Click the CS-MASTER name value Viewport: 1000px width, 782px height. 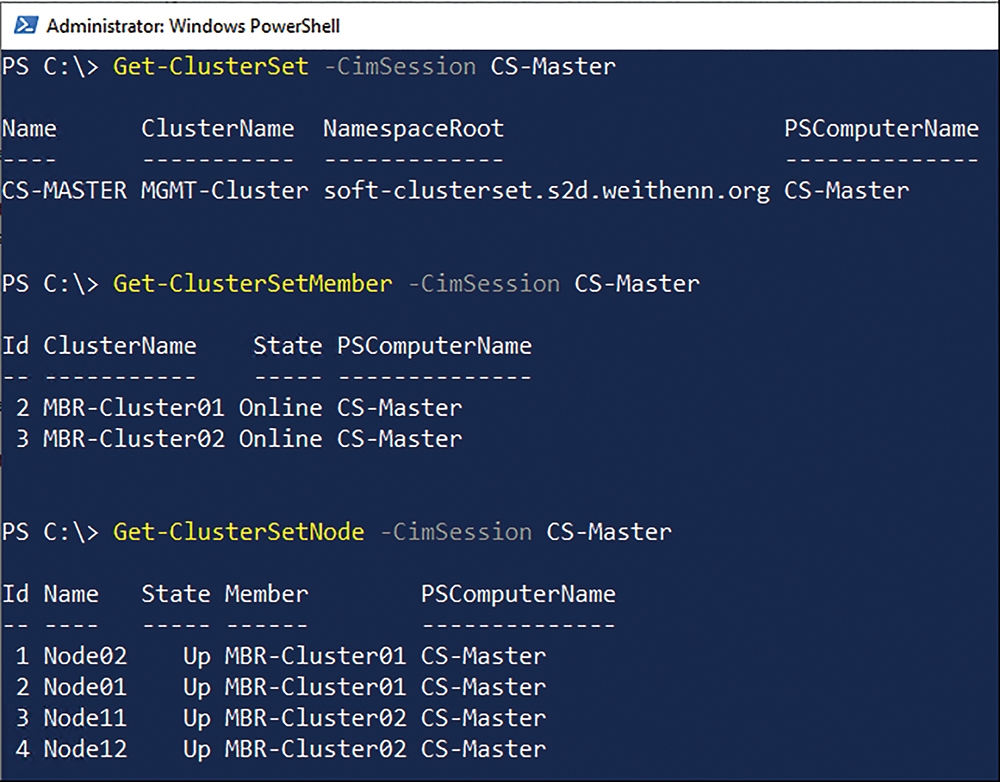pos(64,191)
